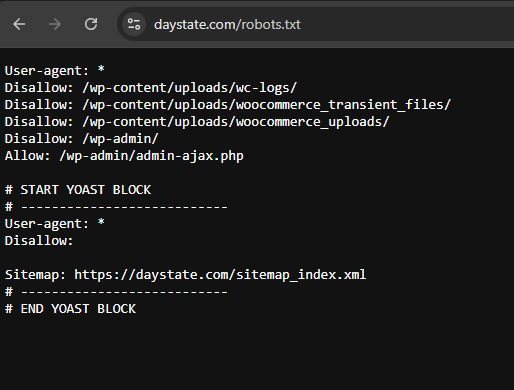Open site information icon beside the URL
The width and height of the screenshot is (514, 390).
point(134,24)
